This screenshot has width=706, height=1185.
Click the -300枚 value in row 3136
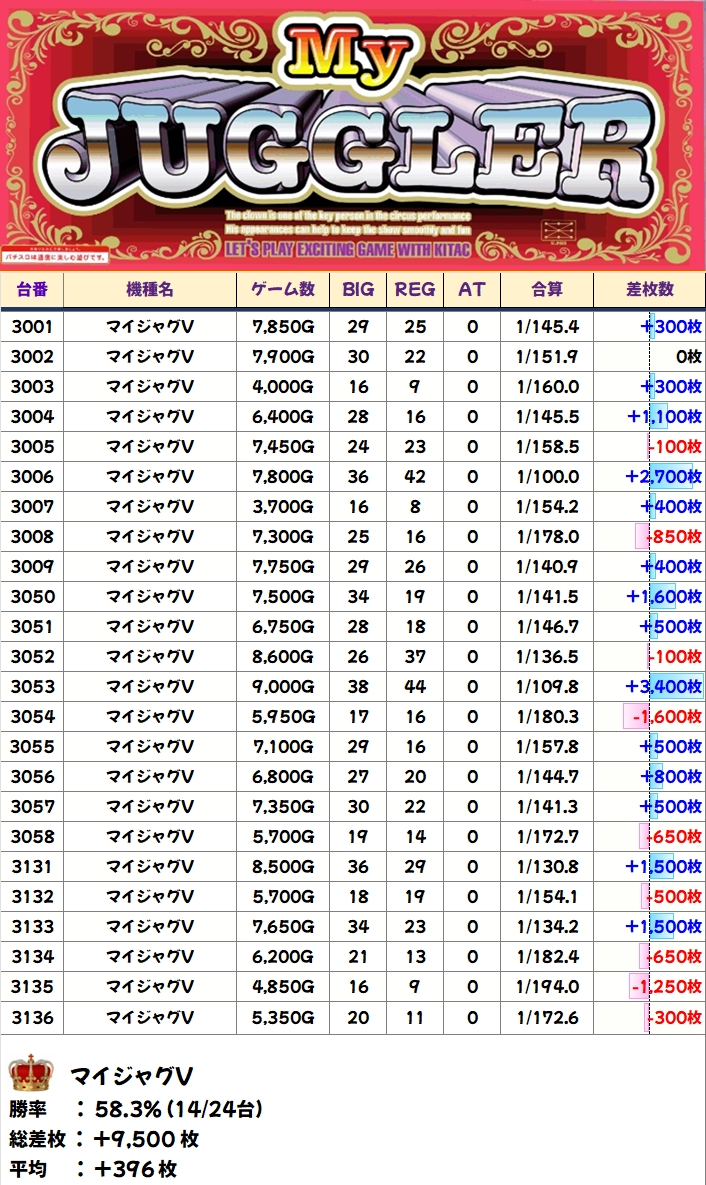(x=675, y=1017)
